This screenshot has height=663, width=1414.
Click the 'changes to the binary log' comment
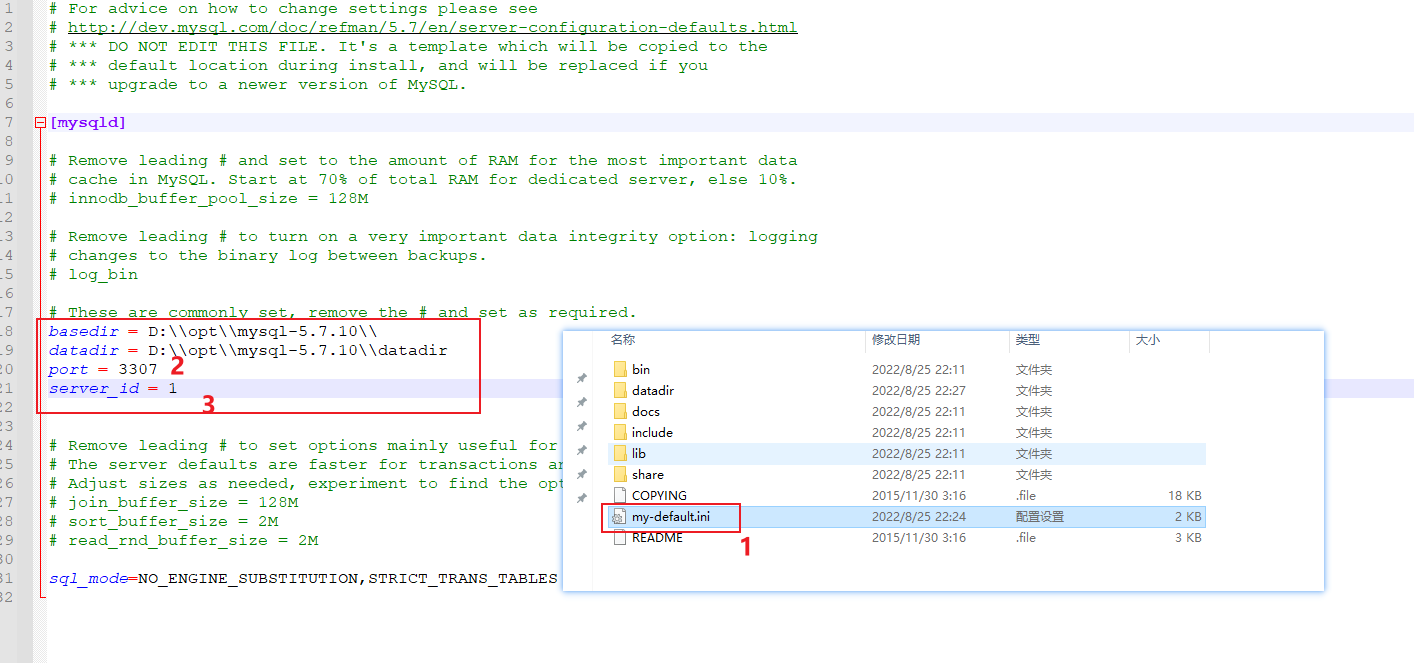[268, 256]
